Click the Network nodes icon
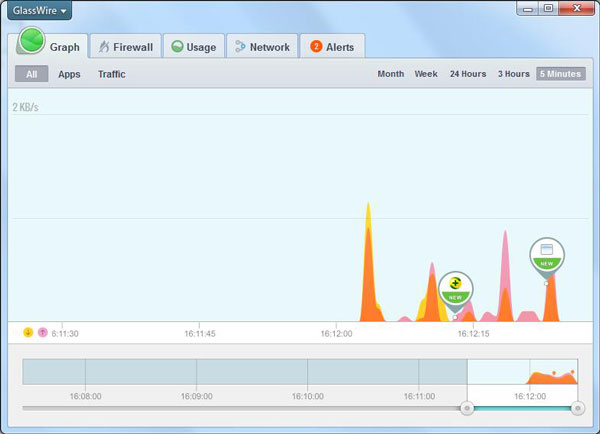The width and height of the screenshot is (600, 434). [x=240, y=46]
